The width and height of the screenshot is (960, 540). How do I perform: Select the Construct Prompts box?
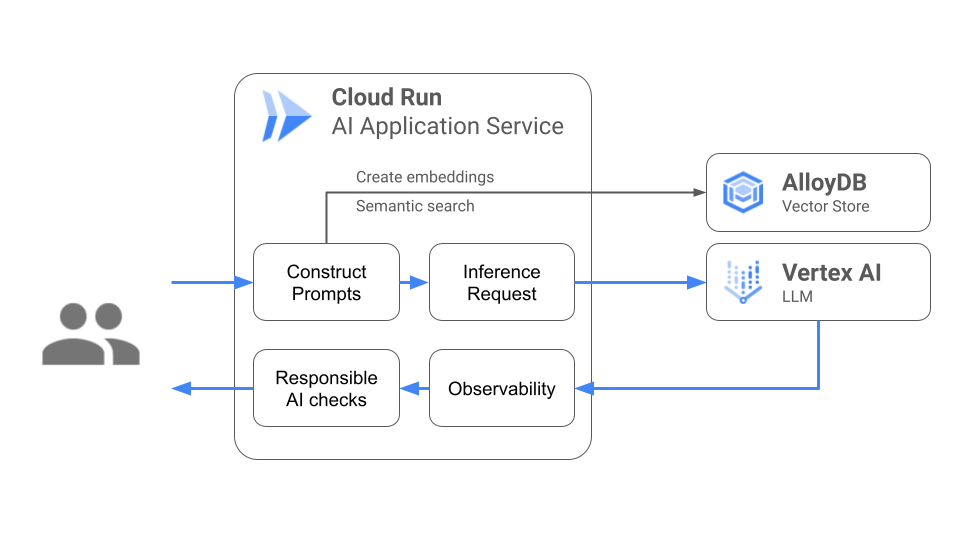(x=326, y=283)
